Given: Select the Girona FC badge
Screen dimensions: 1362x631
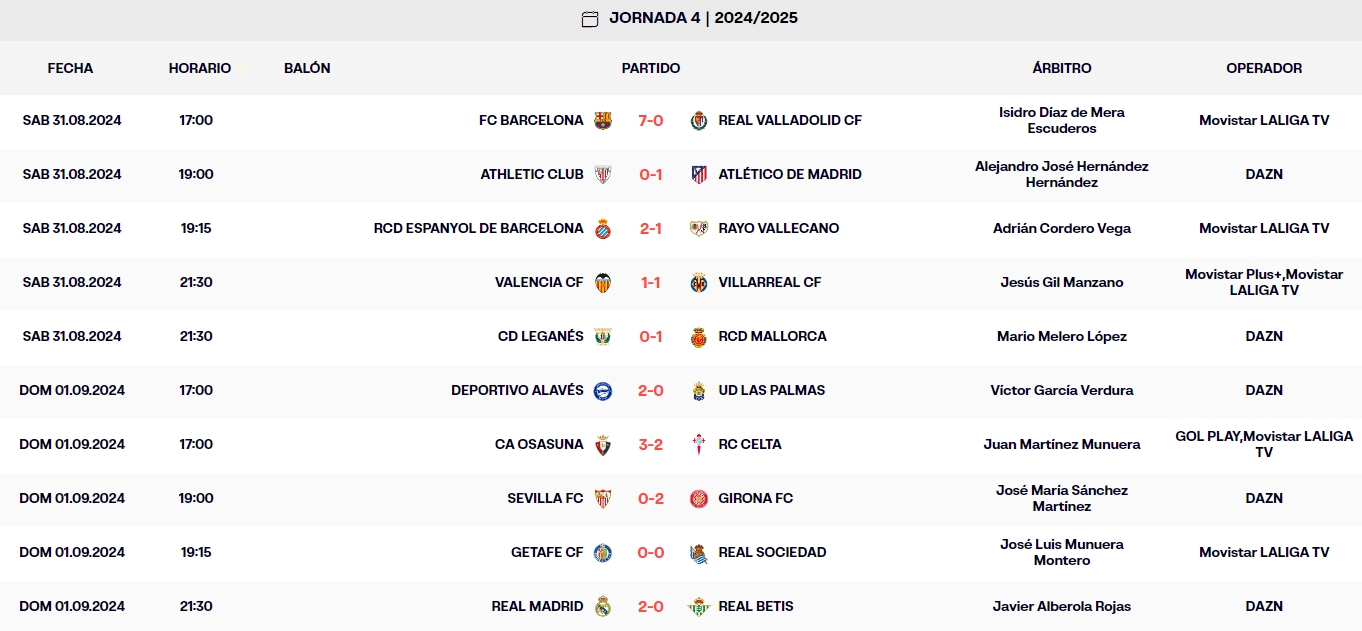Looking at the screenshot, I should click(x=701, y=498).
